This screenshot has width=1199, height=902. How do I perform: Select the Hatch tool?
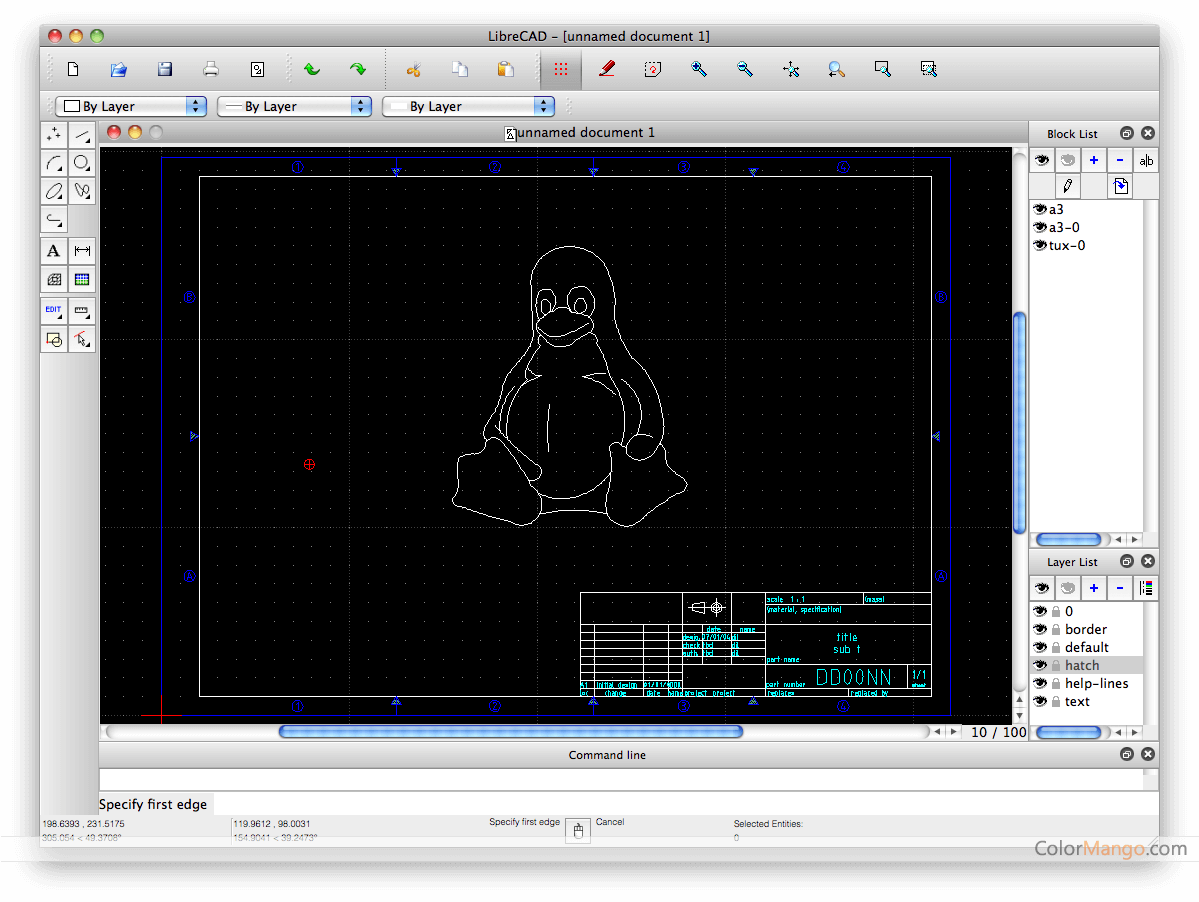click(53, 280)
